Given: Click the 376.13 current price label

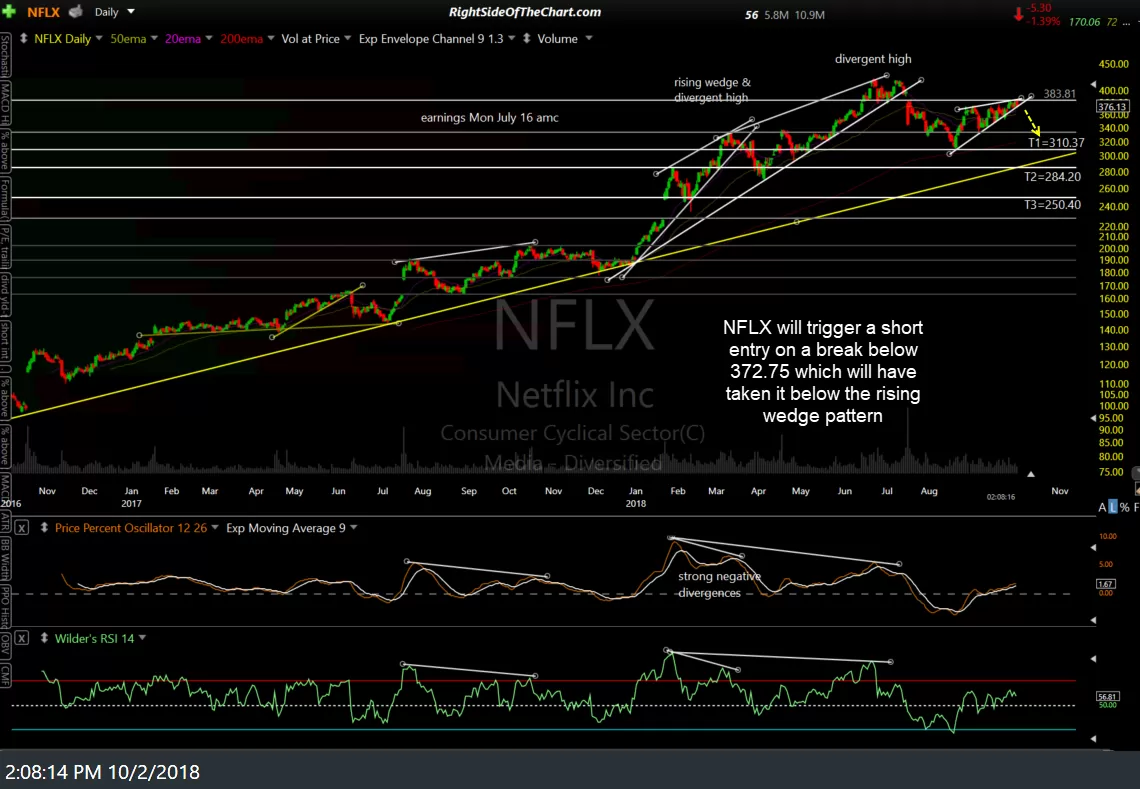Looking at the screenshot, I should [x=1112, y=106].
